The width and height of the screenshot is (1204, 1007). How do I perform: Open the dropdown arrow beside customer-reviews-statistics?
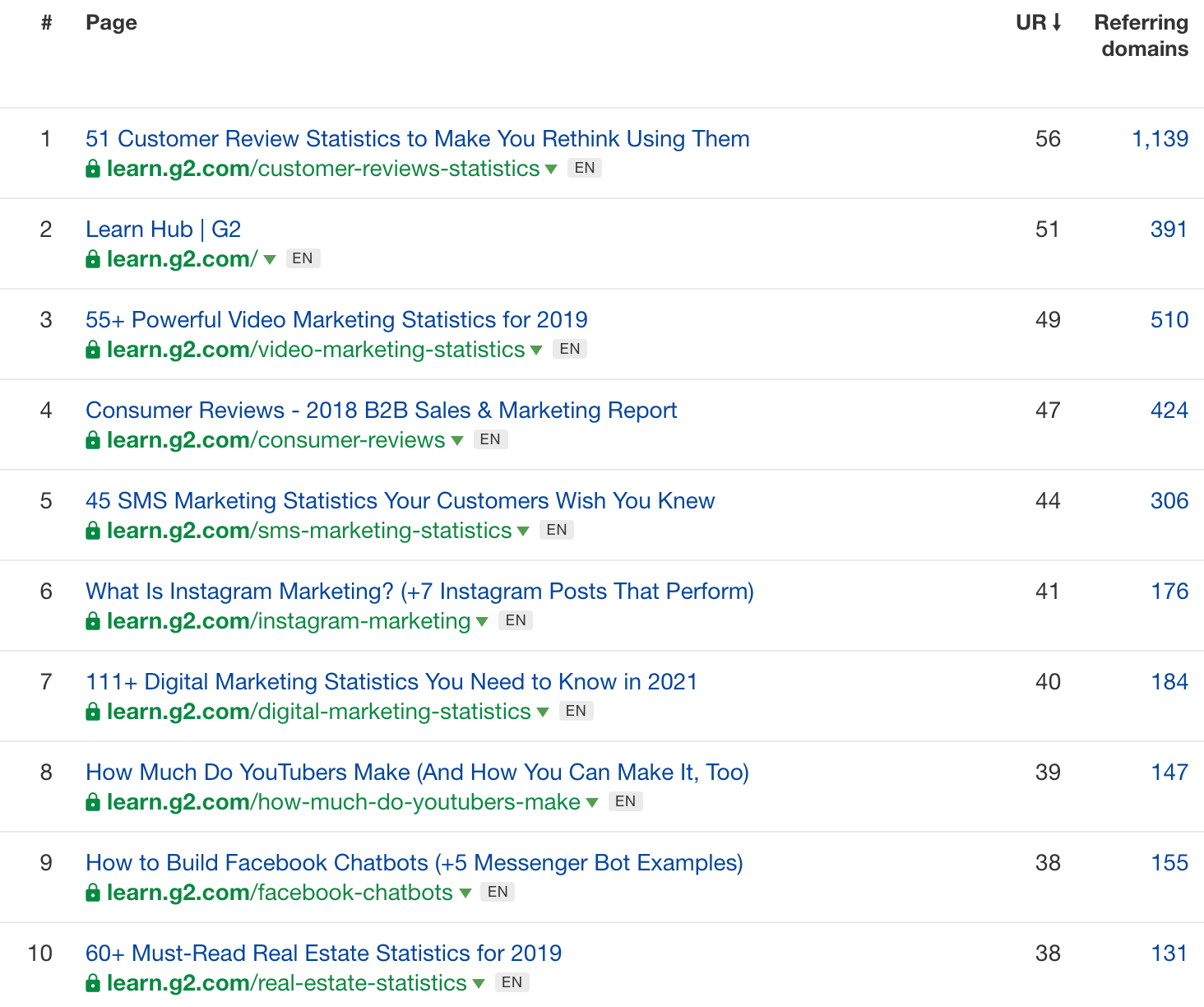point(551,169)
